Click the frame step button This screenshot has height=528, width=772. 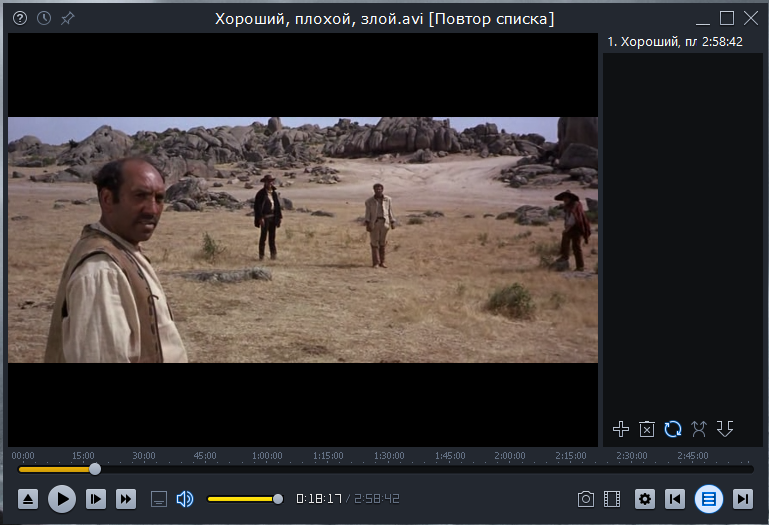click(x=96, y=499)
